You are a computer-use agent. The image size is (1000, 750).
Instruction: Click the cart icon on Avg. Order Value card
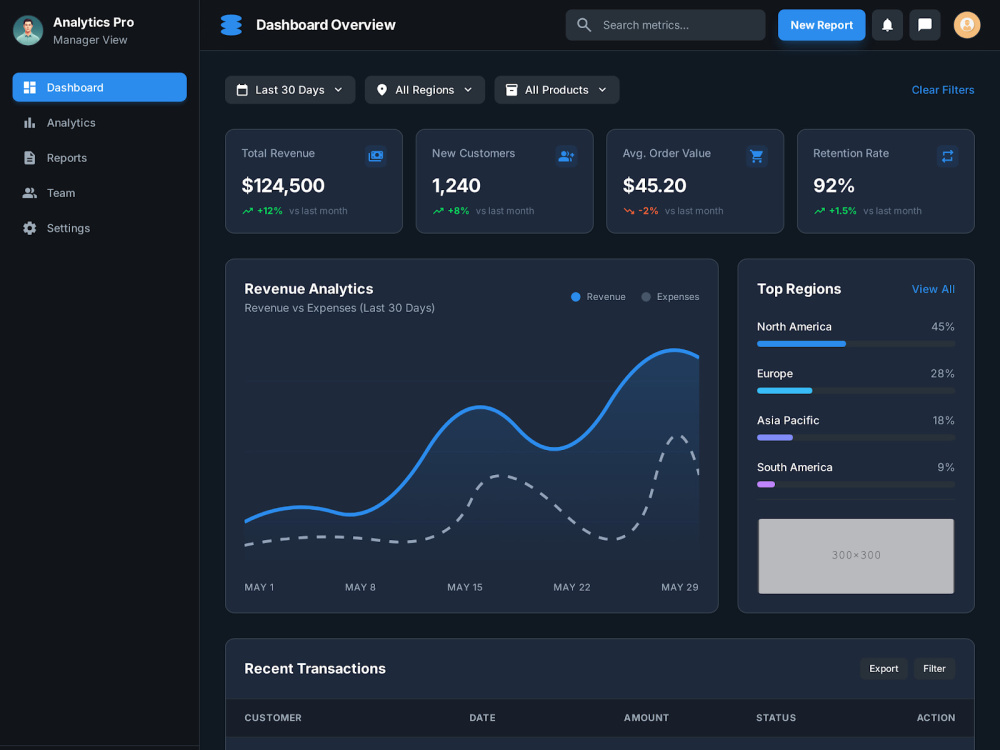756,156
